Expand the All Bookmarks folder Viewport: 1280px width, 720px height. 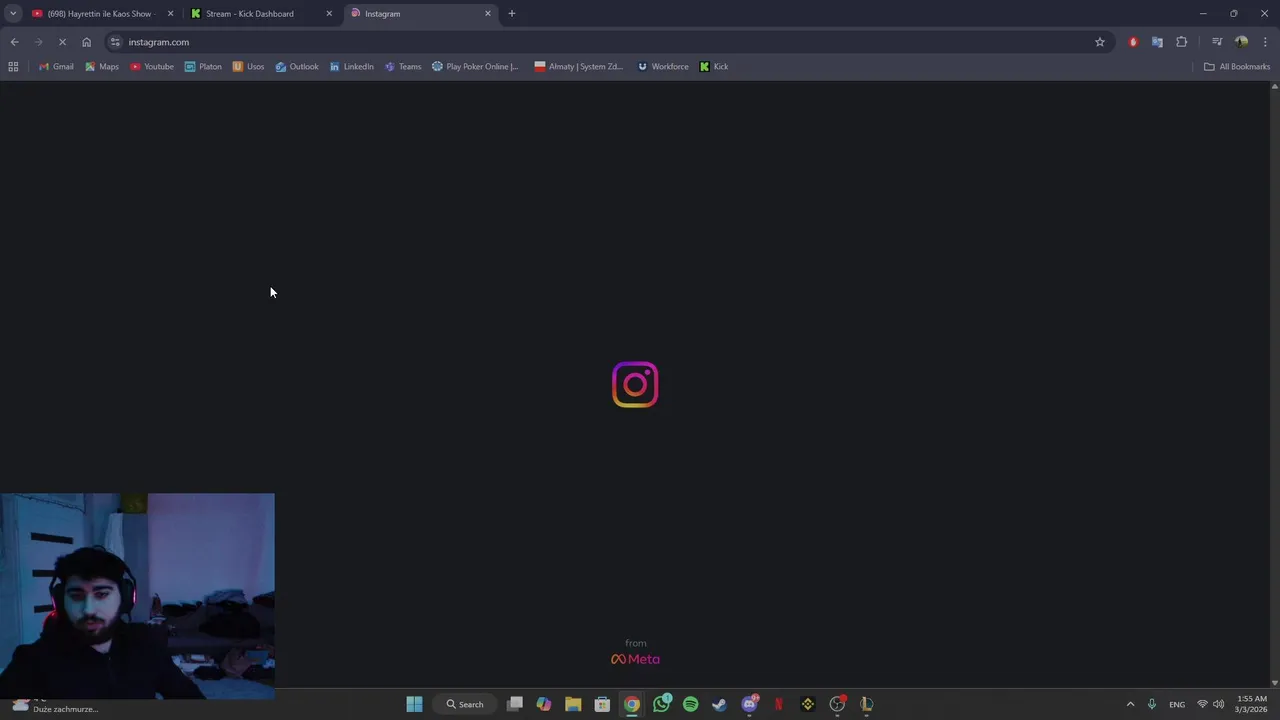pyautogui.click(x=1237, y=67)
